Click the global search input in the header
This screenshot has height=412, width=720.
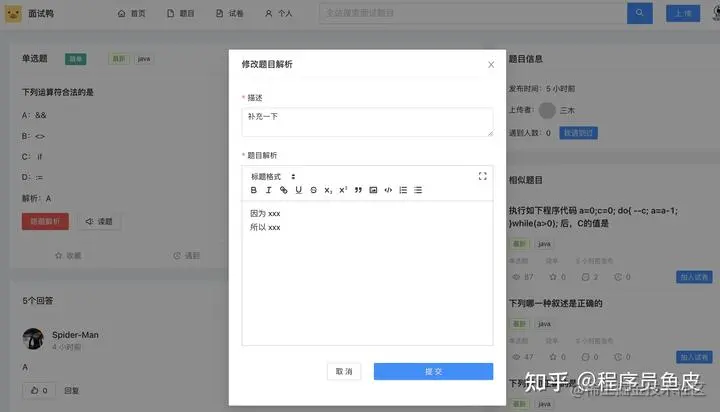[473, 13]
